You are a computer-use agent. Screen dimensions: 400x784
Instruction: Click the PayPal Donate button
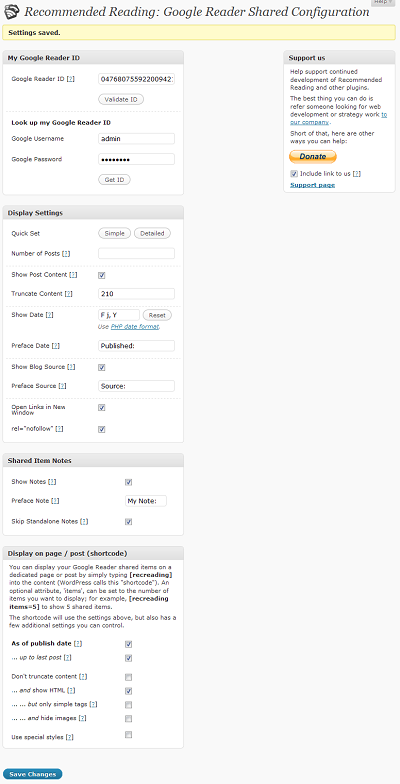[313, 156]
